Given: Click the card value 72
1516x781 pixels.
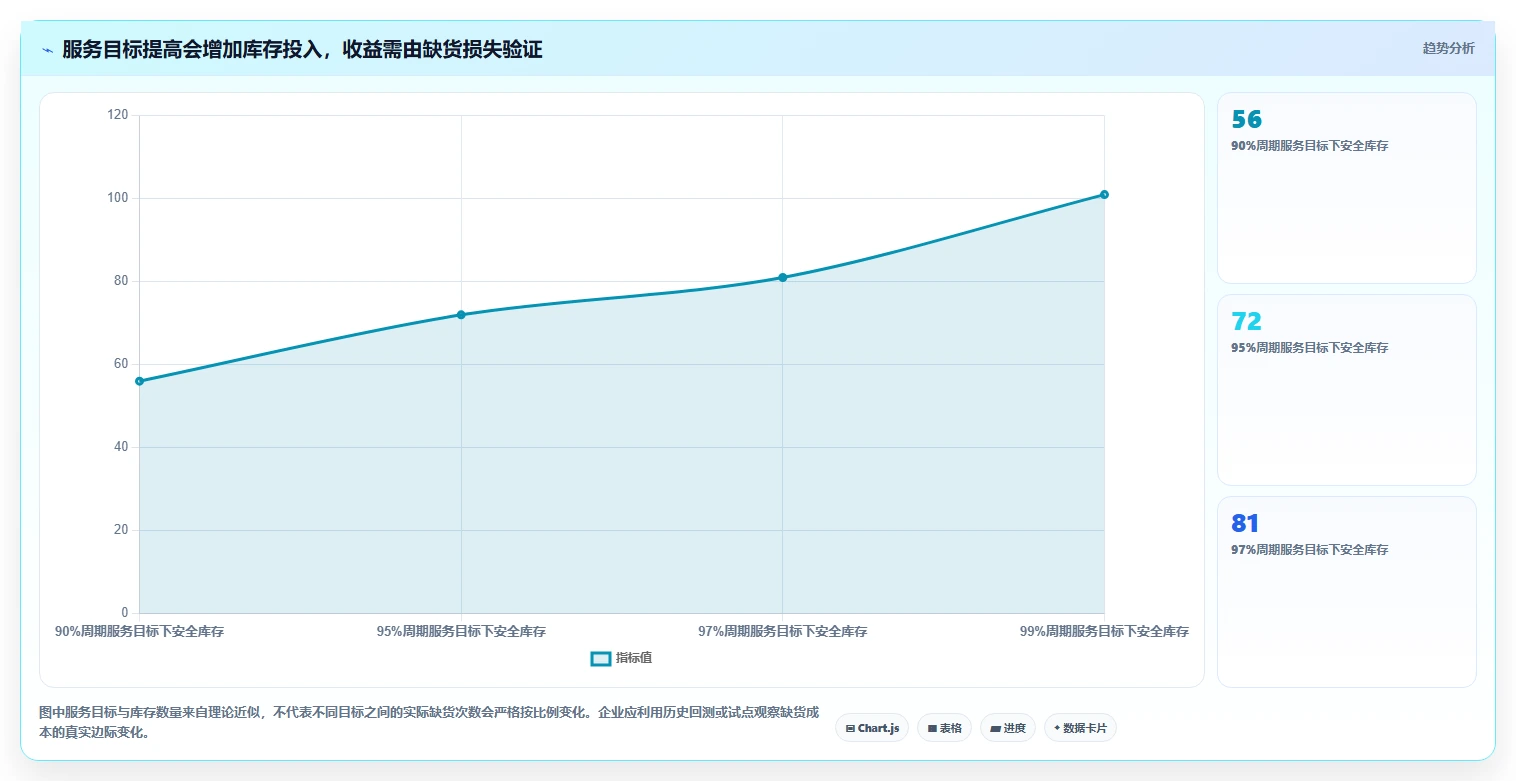Looking at the screenshot, I should 1246,322.
